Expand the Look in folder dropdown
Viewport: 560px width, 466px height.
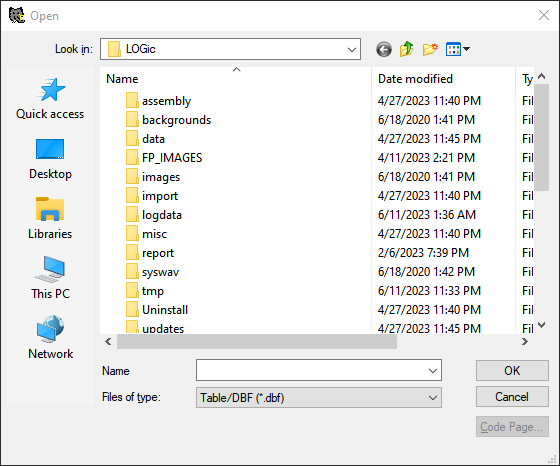(x=352, y=50)
